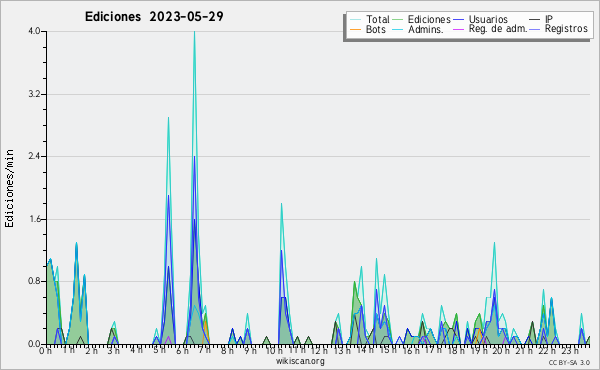Click the '10 h' x-axis tick label
This screenshot has height=370, width=600.
pos(273,350)
